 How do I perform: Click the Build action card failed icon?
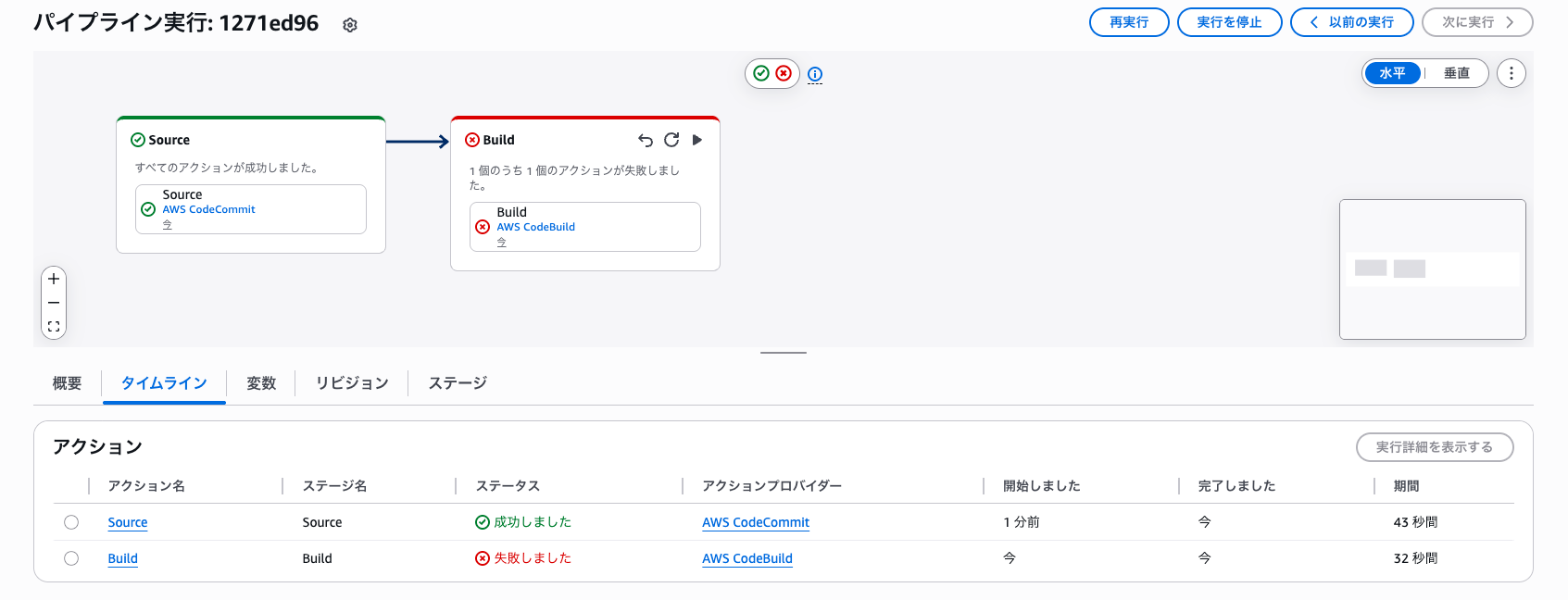pos(483,227)
